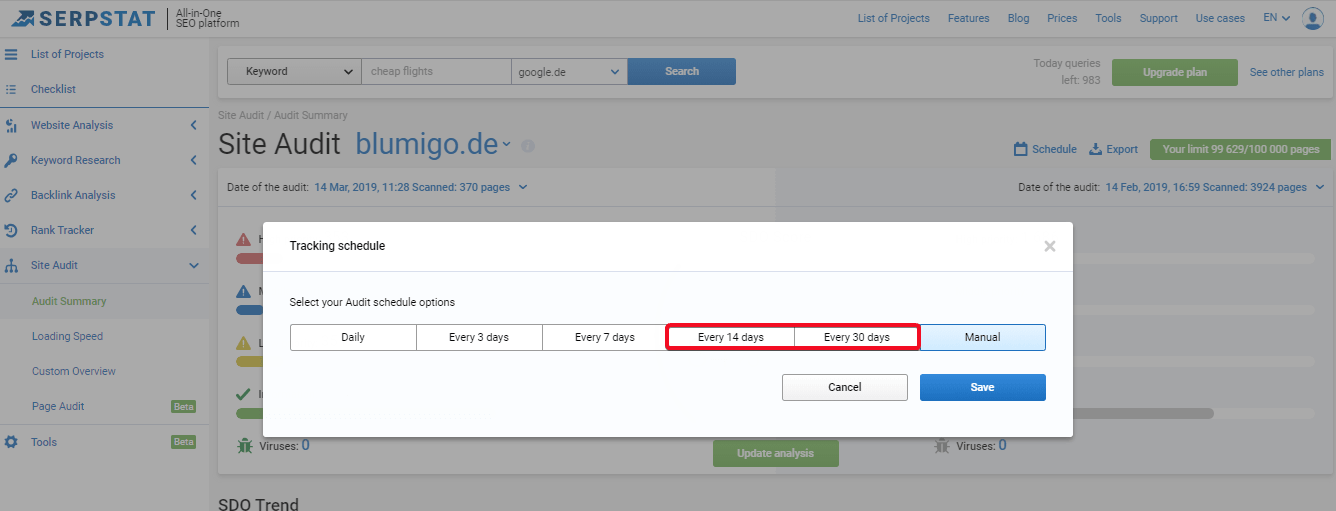The width and height of the screenshot is (1336, 511).
Task: Click the Checklist icon in sidebar
Action: pos(11,89)
